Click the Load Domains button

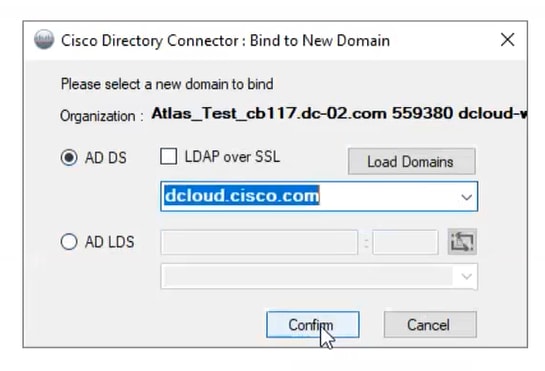pos(412,162)
